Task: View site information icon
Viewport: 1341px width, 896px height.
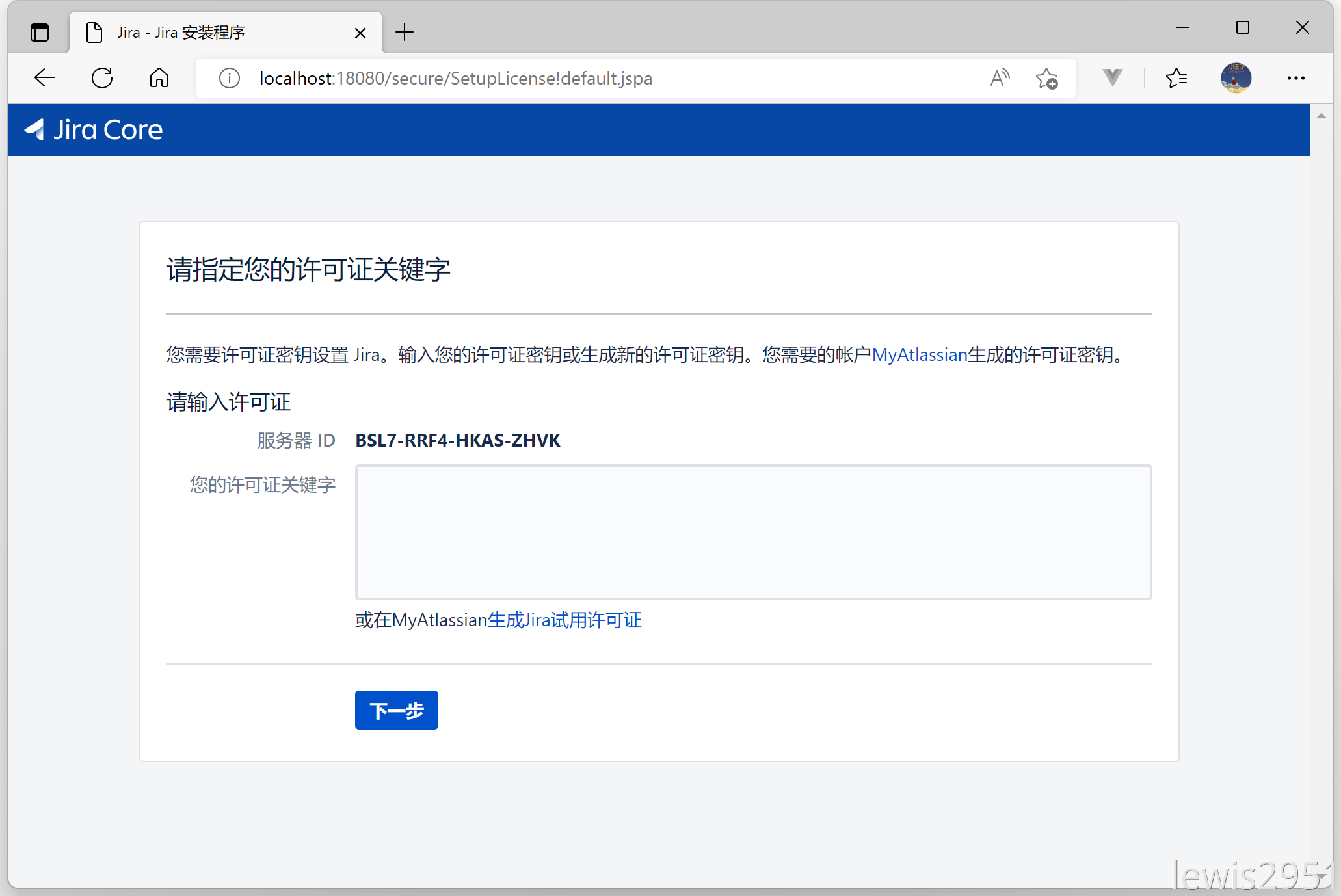Action: coord(229,78)
